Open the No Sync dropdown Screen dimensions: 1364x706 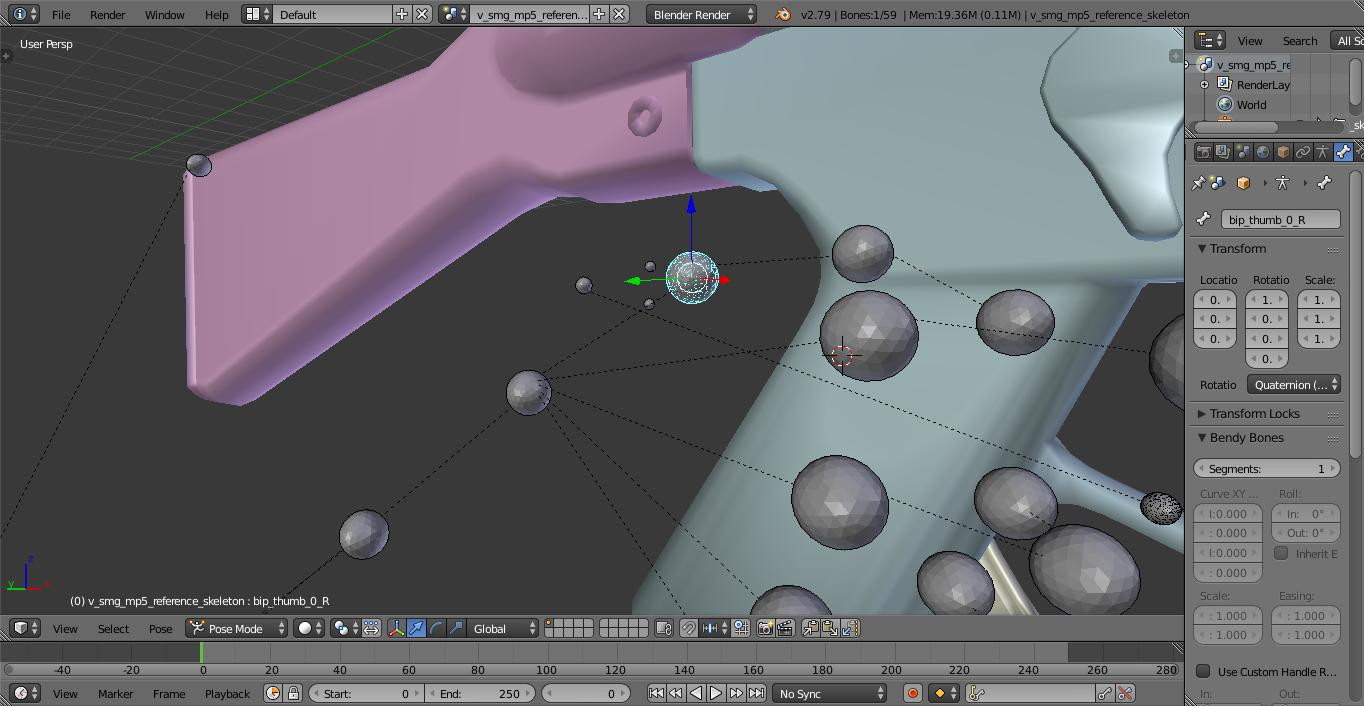point(830,693)
